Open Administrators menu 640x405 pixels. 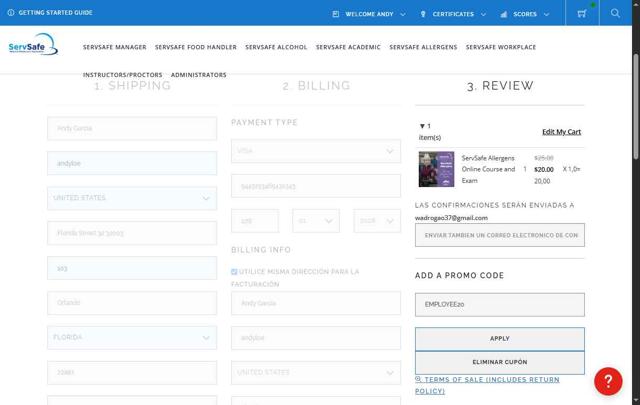click(199, 75)
